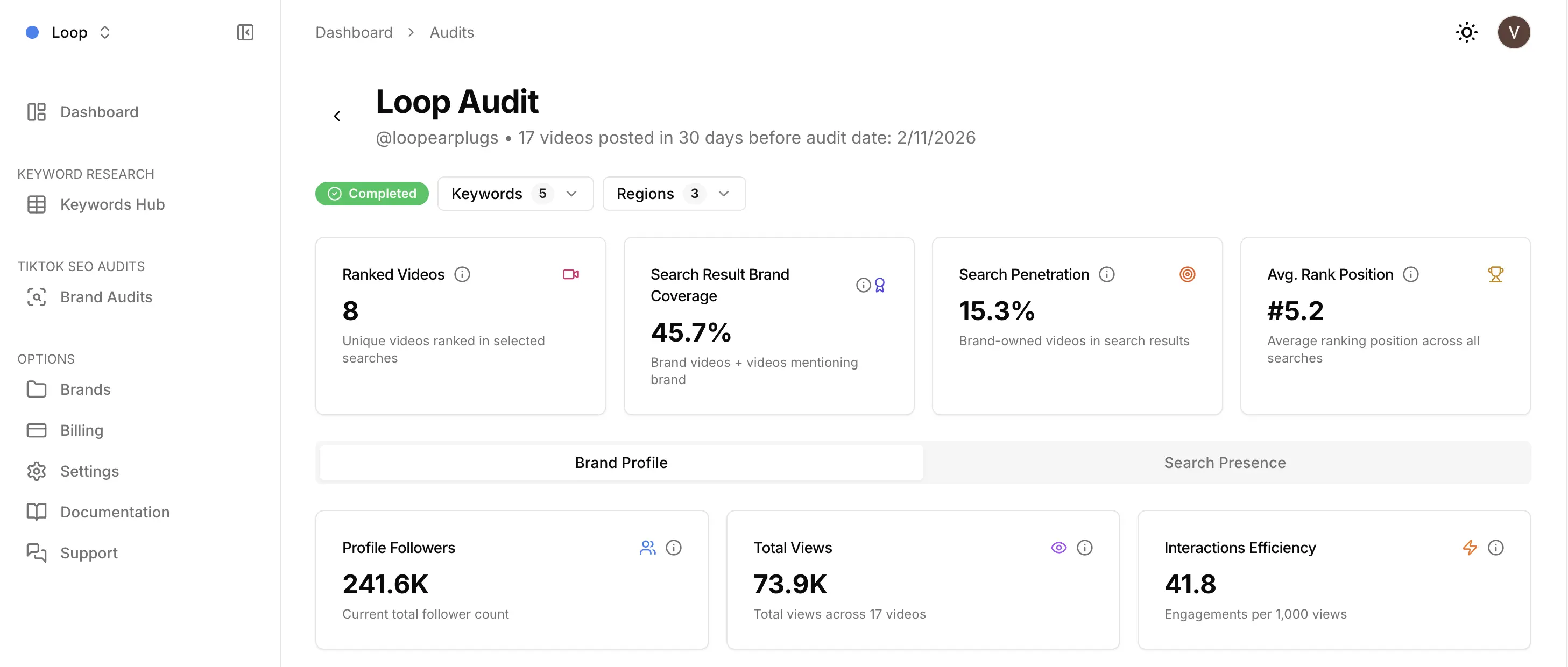Image resolution: width=1568 pixels, height=667 pixels.
Task: Click the Dashboard layout icon in sidebar
Action: (x=37, y=112)
